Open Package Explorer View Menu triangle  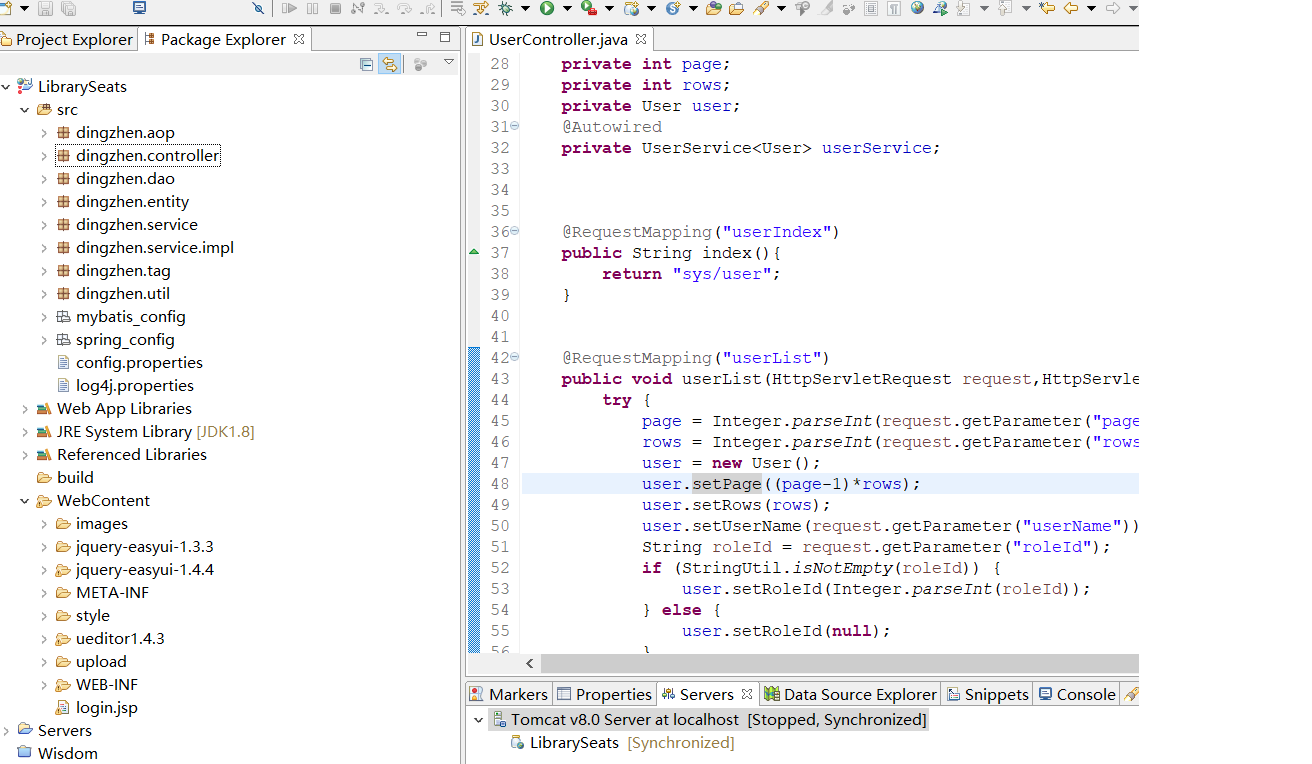tap(449, 63)
